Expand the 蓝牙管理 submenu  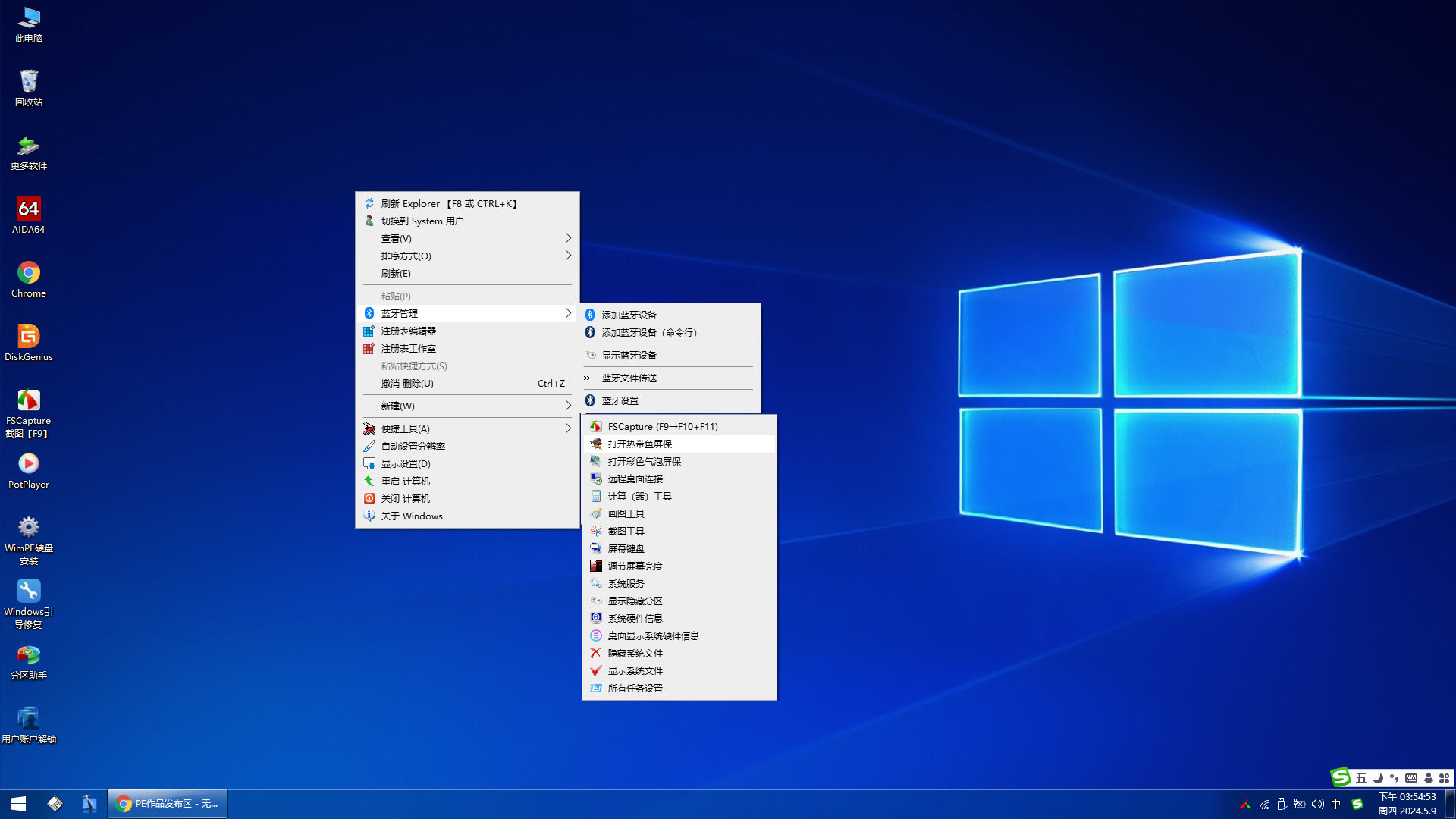467,313
